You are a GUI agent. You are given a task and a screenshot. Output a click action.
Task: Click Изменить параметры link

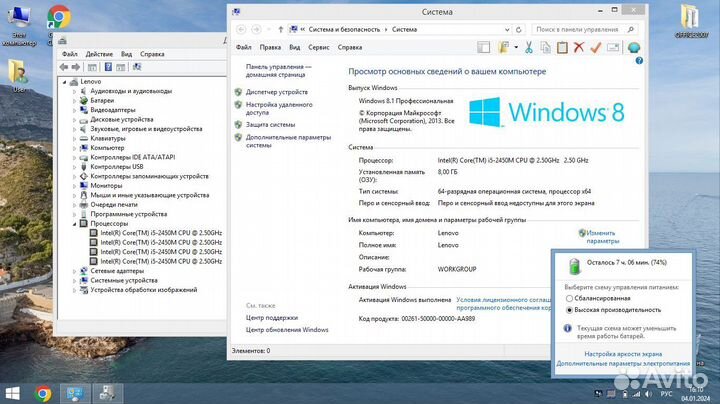pyautogui.click(x=602, y=237)
